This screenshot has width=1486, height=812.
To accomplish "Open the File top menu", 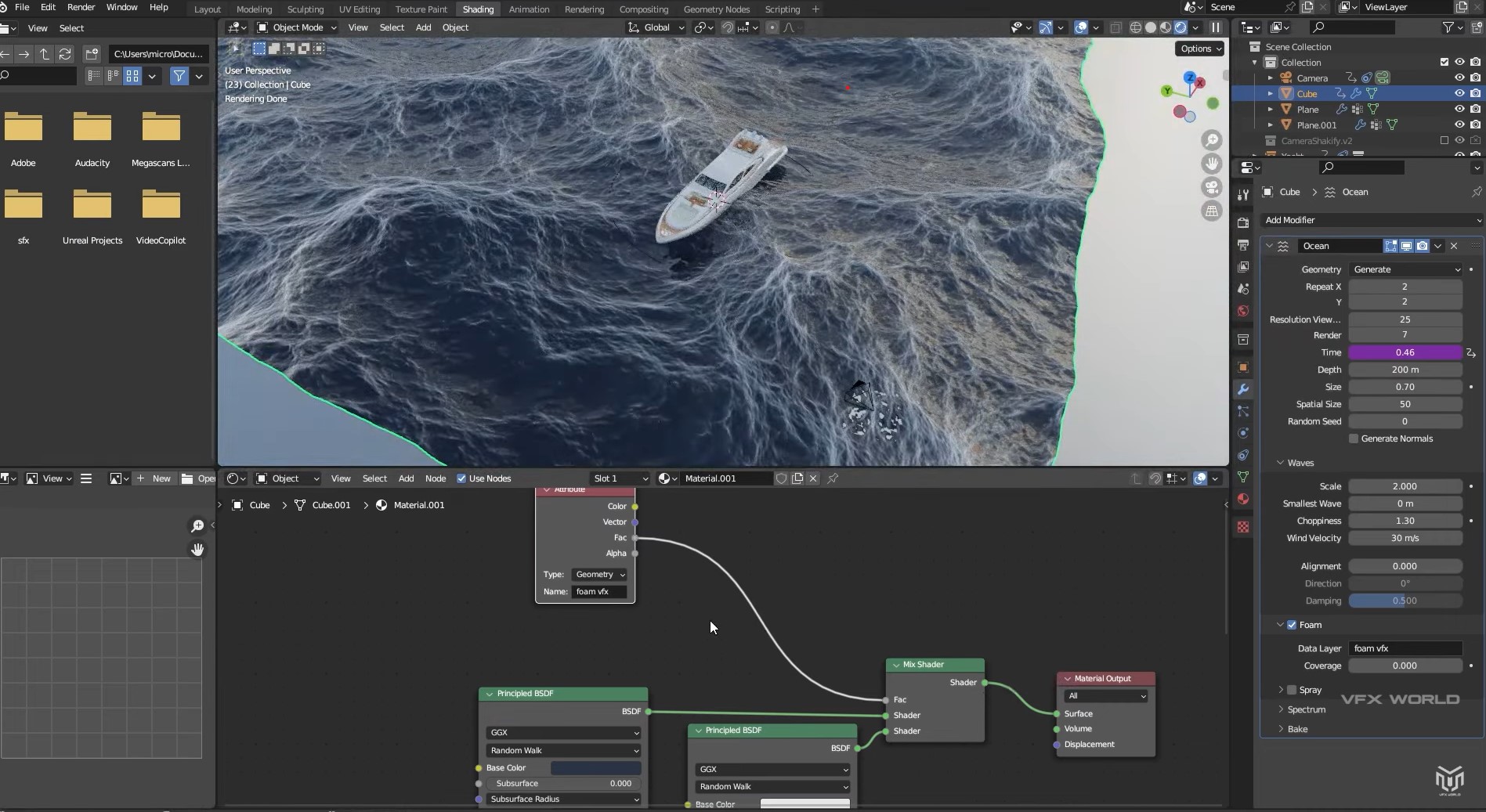I will coord(22,7).
